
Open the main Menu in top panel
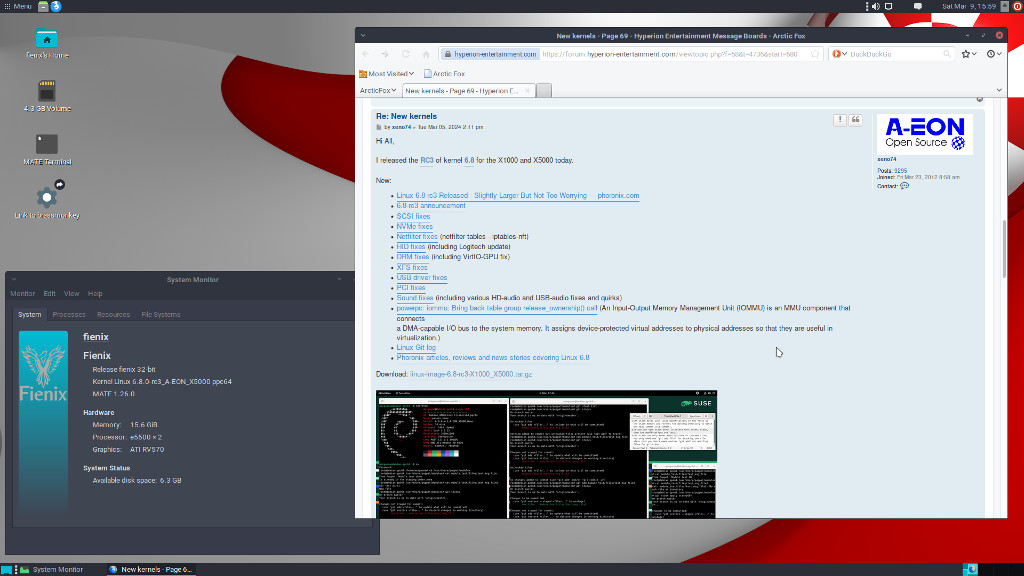(x=18, y=6)
